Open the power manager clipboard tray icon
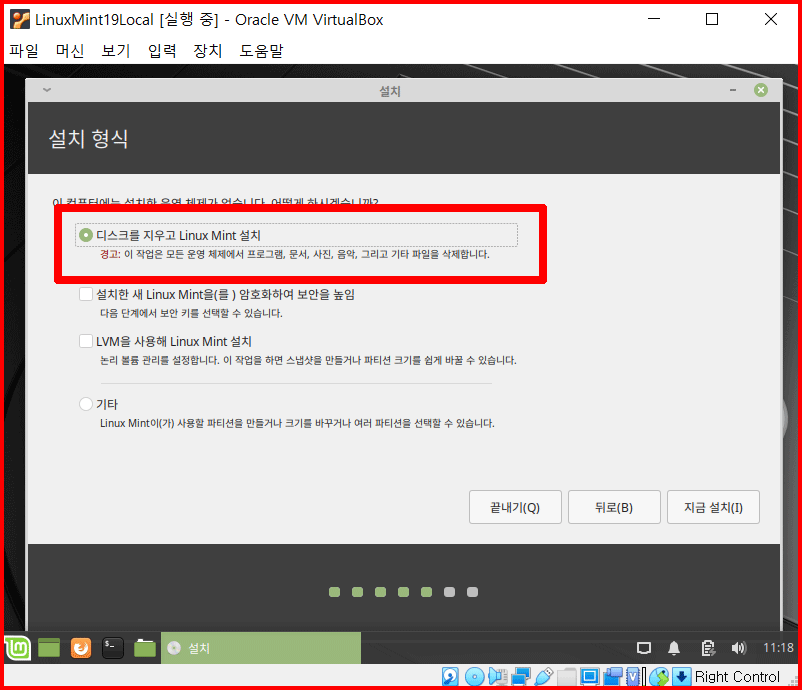This screenshot has height=690, width=802. (708, 649)
